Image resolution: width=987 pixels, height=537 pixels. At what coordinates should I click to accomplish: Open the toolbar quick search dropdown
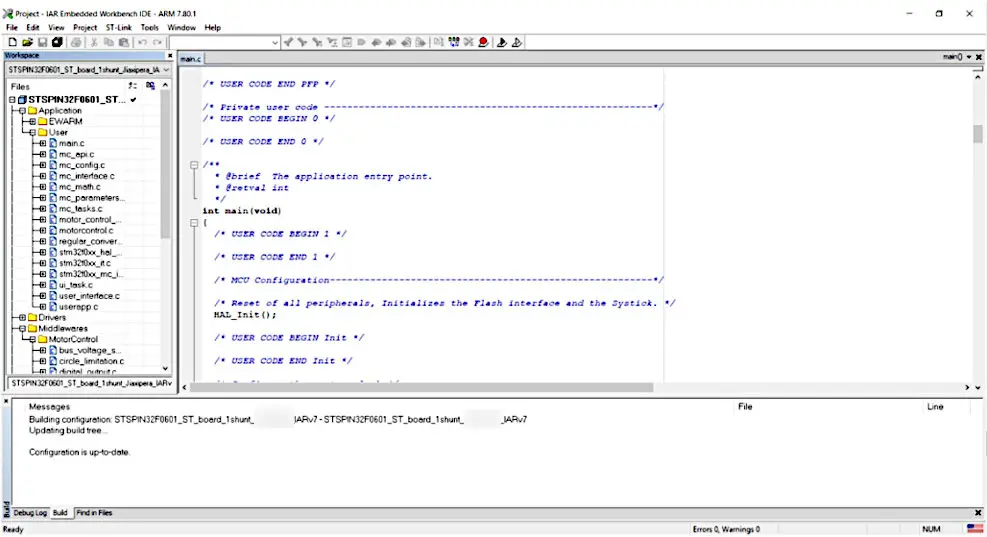coord(276,43)
